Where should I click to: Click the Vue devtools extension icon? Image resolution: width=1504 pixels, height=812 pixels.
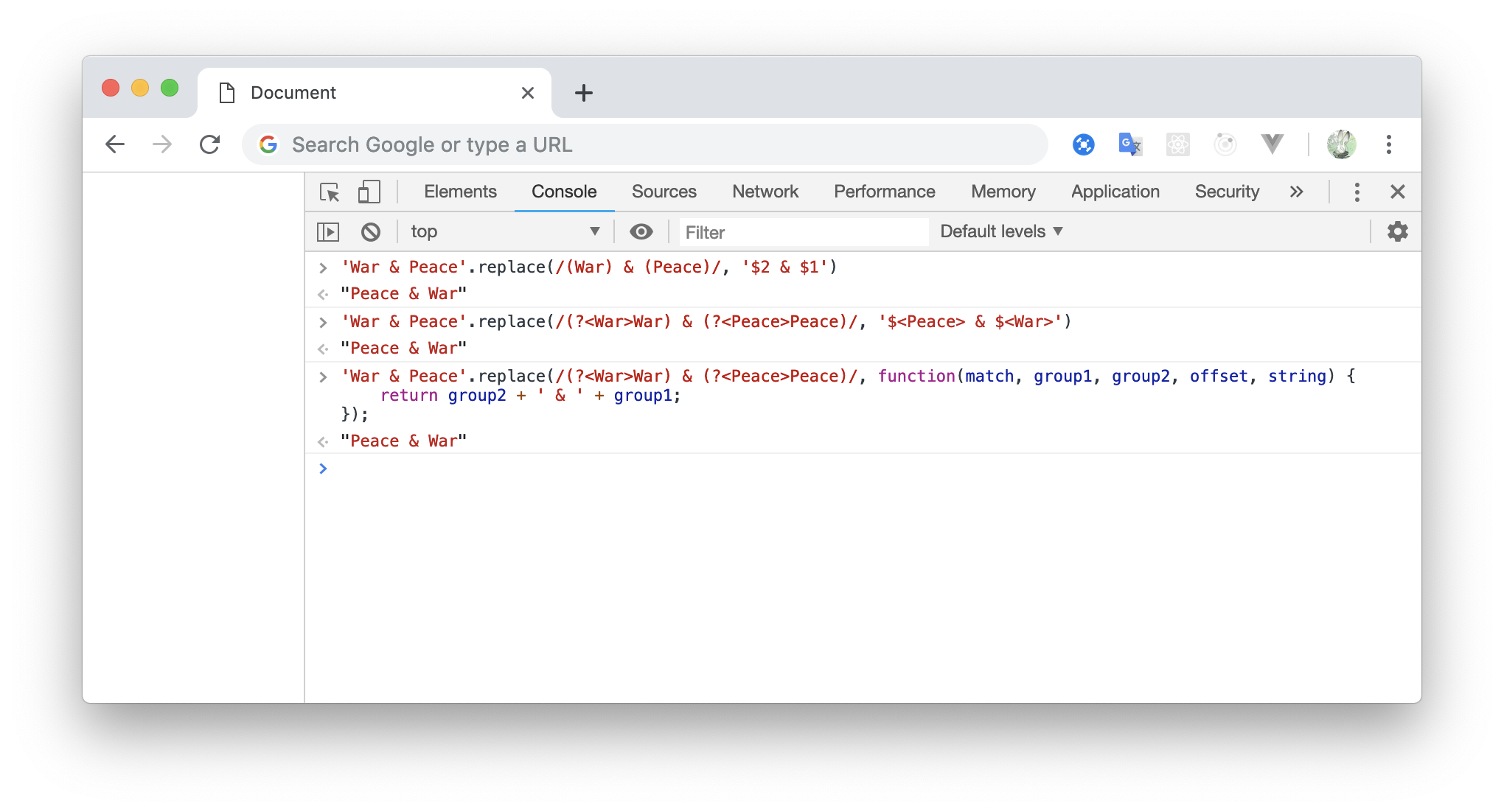(x=1272, y=144)
